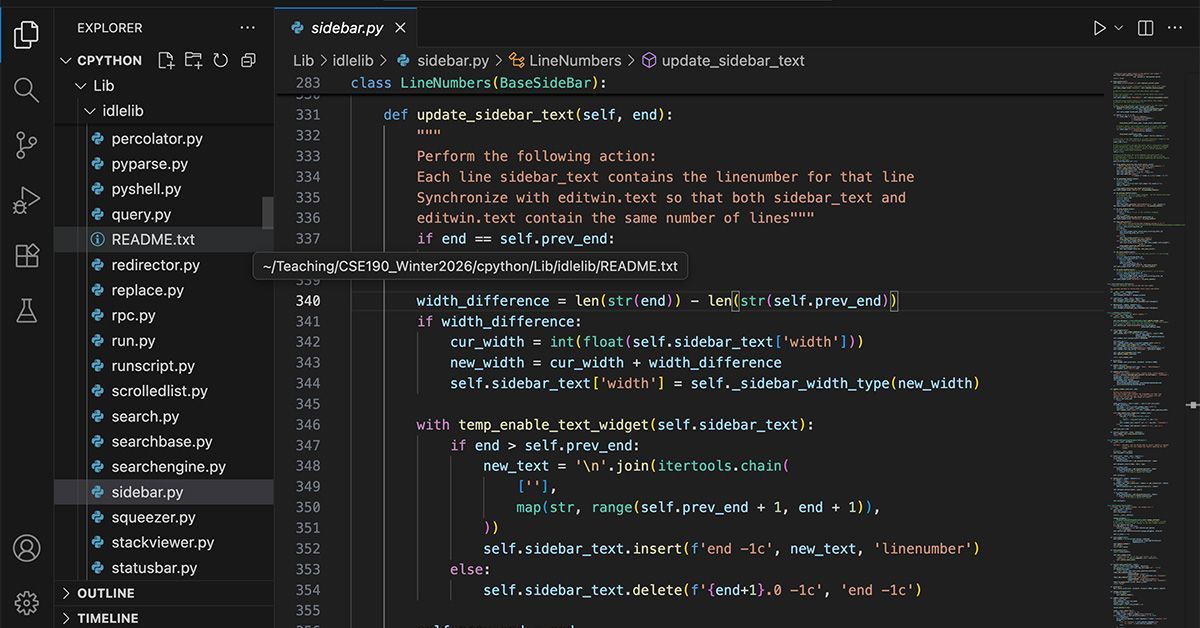
Task: Click the LineNumbers breadcrumb item
Action: click(x=574, y=60)
